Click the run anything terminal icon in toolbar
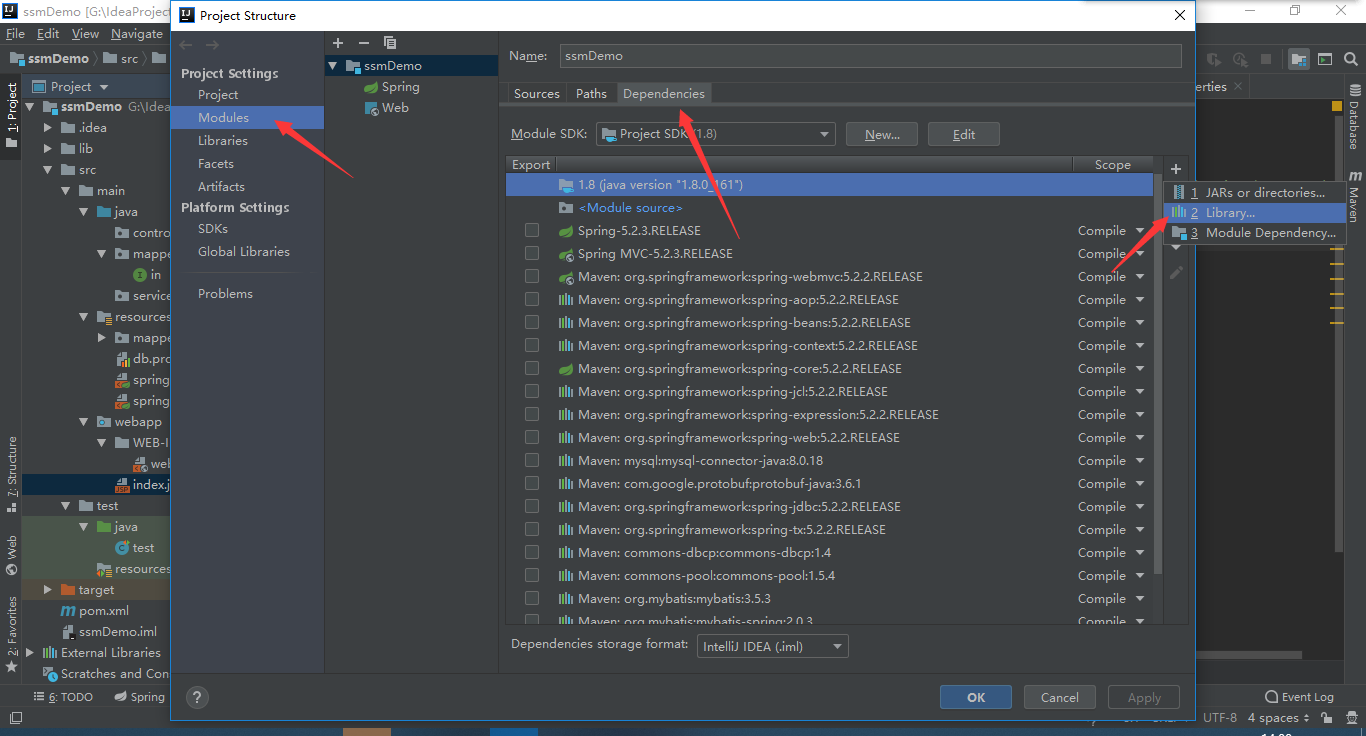Screen dimensions: 1366x736 (1325, 59)
